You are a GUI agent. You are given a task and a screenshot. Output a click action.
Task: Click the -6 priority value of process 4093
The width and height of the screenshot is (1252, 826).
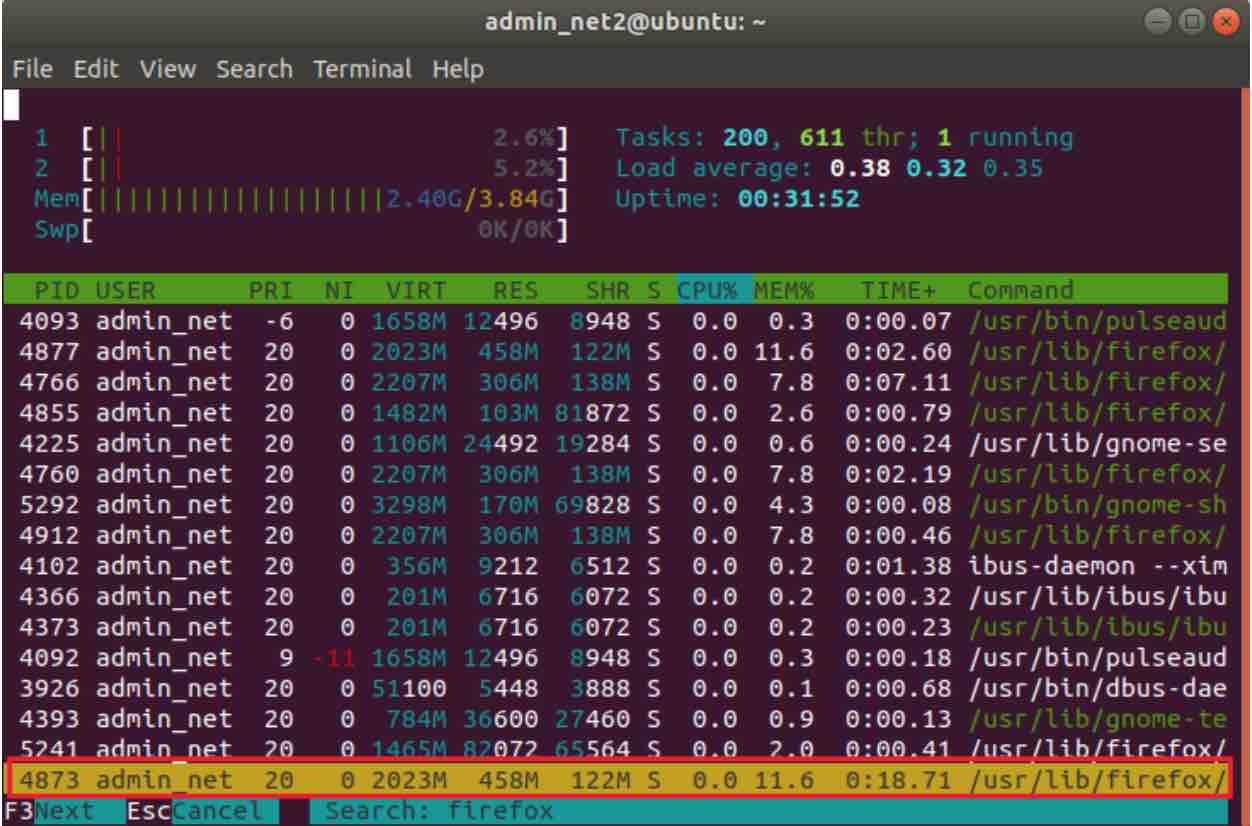click(x=278, y=322)
